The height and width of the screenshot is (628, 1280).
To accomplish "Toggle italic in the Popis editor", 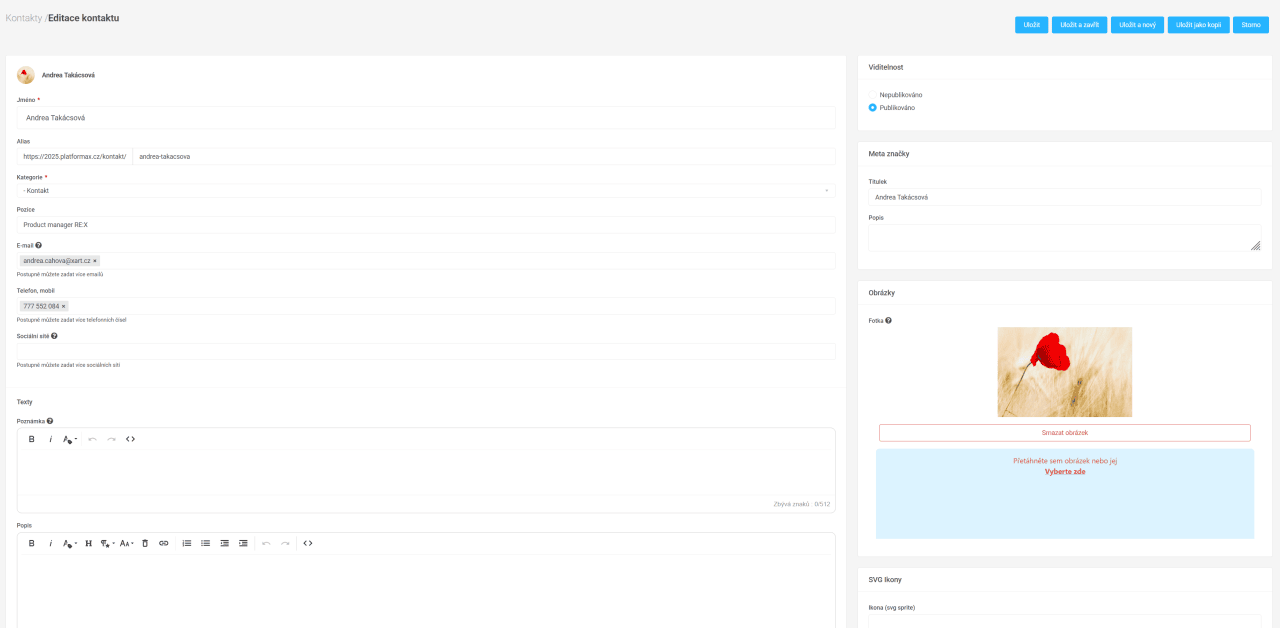I will pyautogui.click(x=50, y=543).
